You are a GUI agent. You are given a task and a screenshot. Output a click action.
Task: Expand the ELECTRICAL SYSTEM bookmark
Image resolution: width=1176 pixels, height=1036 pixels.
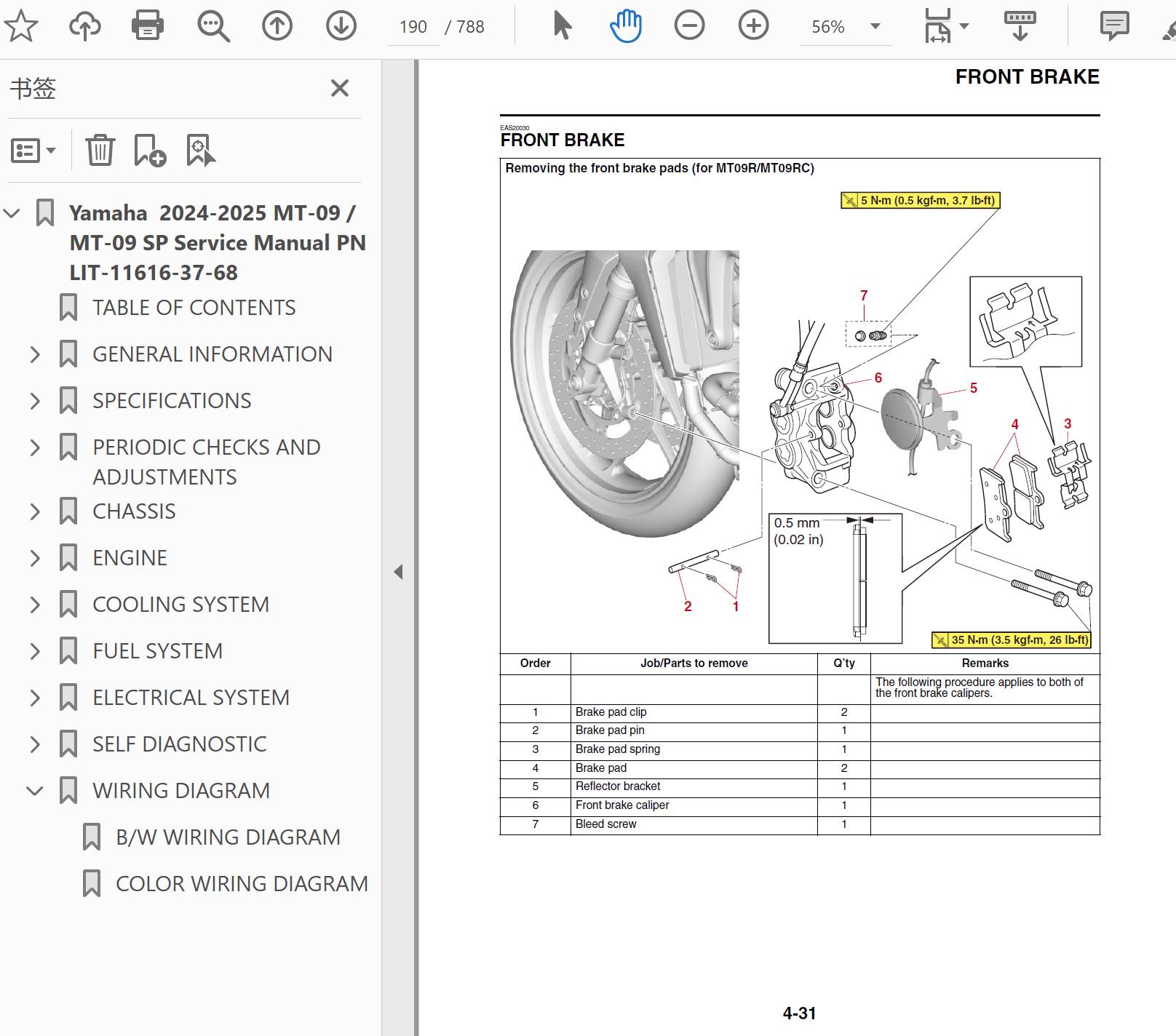[x=35, y=698]
